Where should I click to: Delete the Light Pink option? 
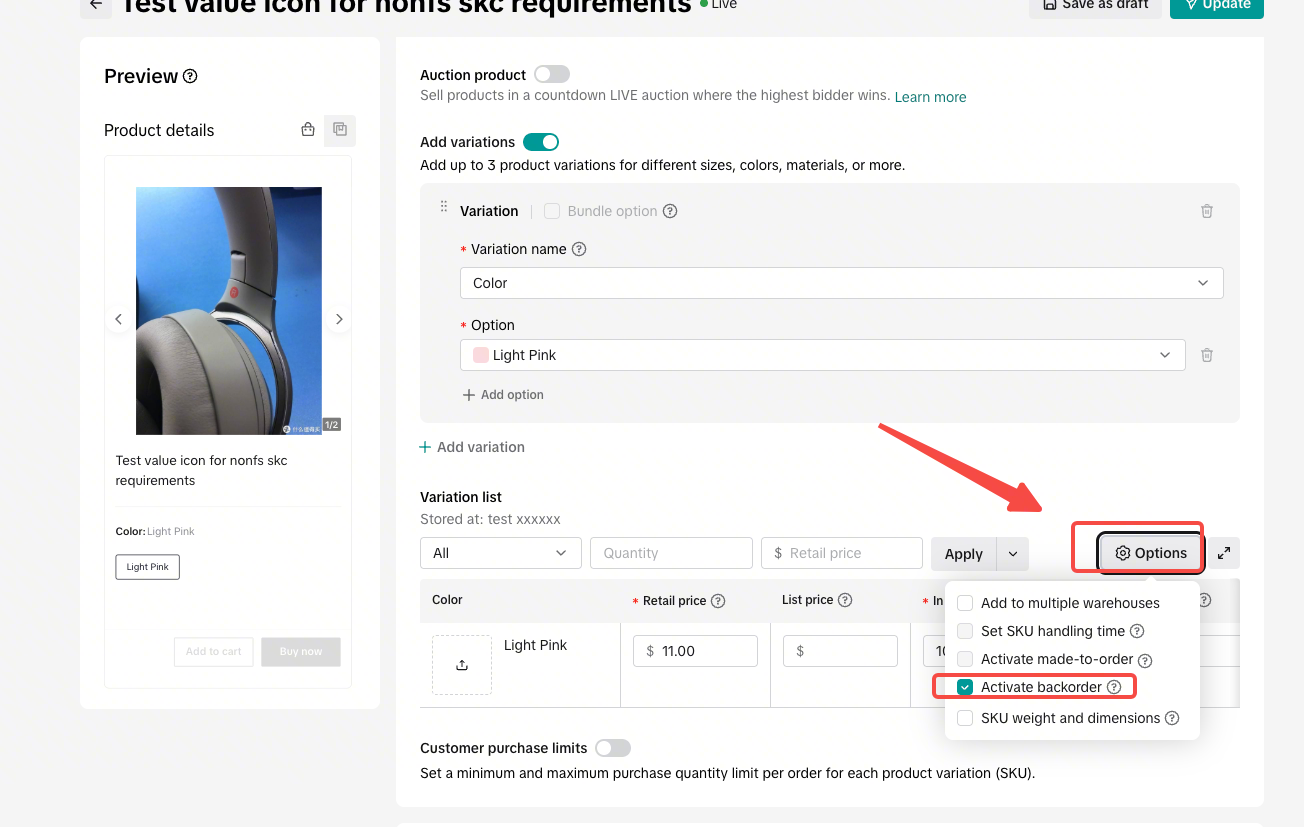[x=1207, y=355]
